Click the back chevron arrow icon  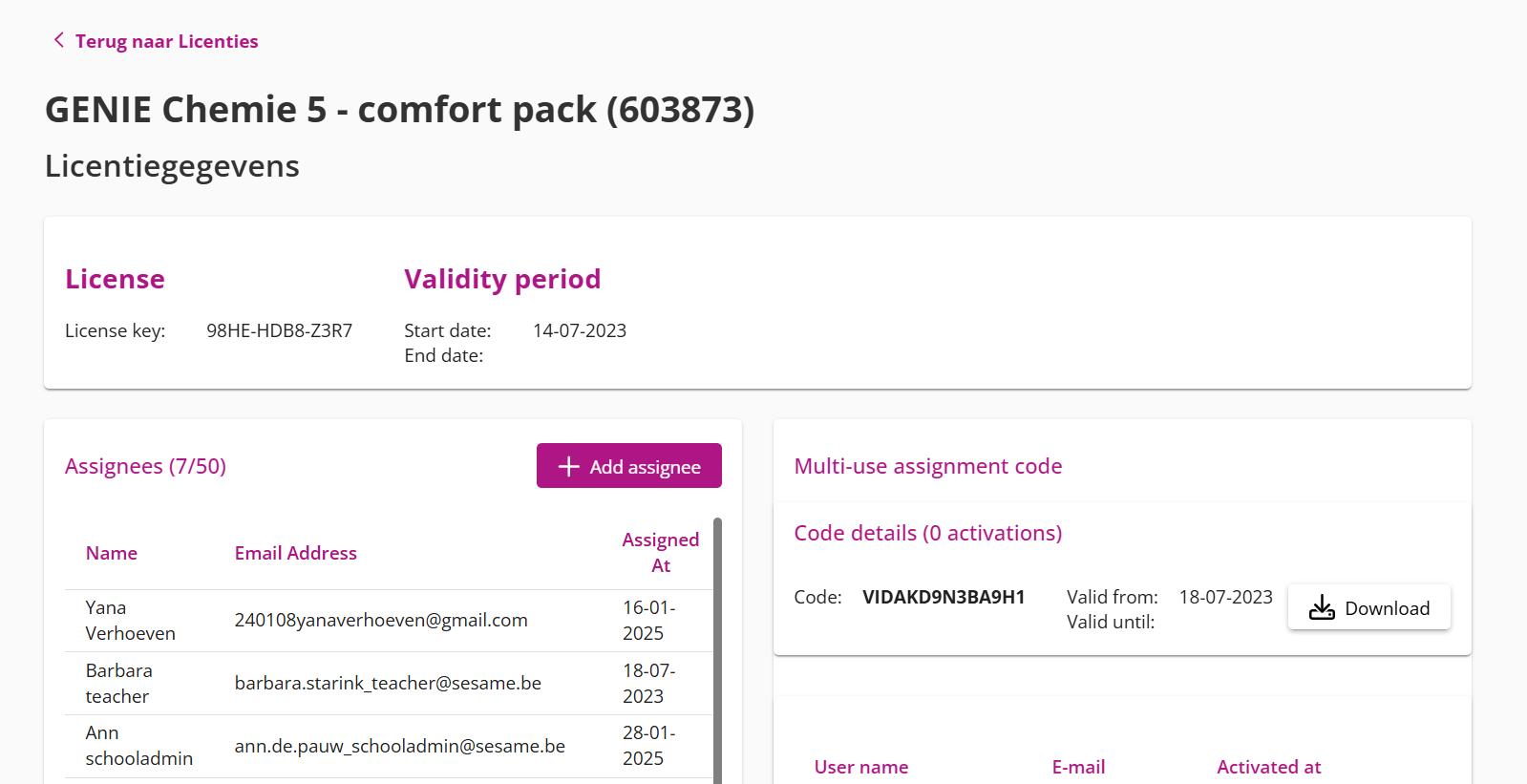[58, 40]
